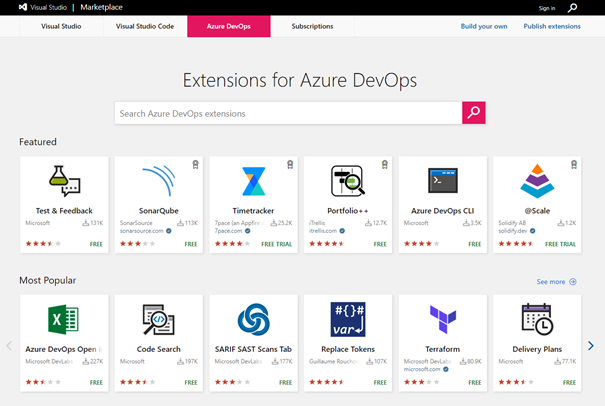The height and width of the screenshot is (406, 605).
Task: Switch to the Visual Studio Code tab
Action: tap(145, 26)
